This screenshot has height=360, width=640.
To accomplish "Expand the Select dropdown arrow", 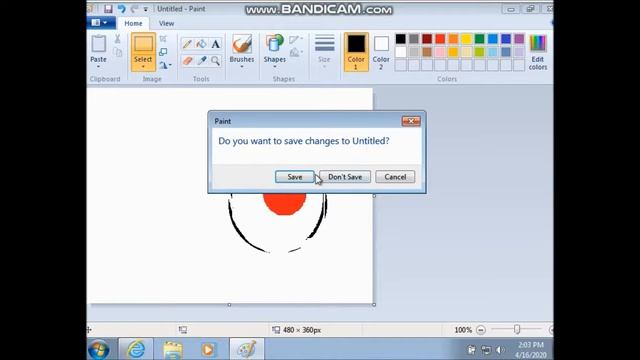I will (x=143, y=67).
